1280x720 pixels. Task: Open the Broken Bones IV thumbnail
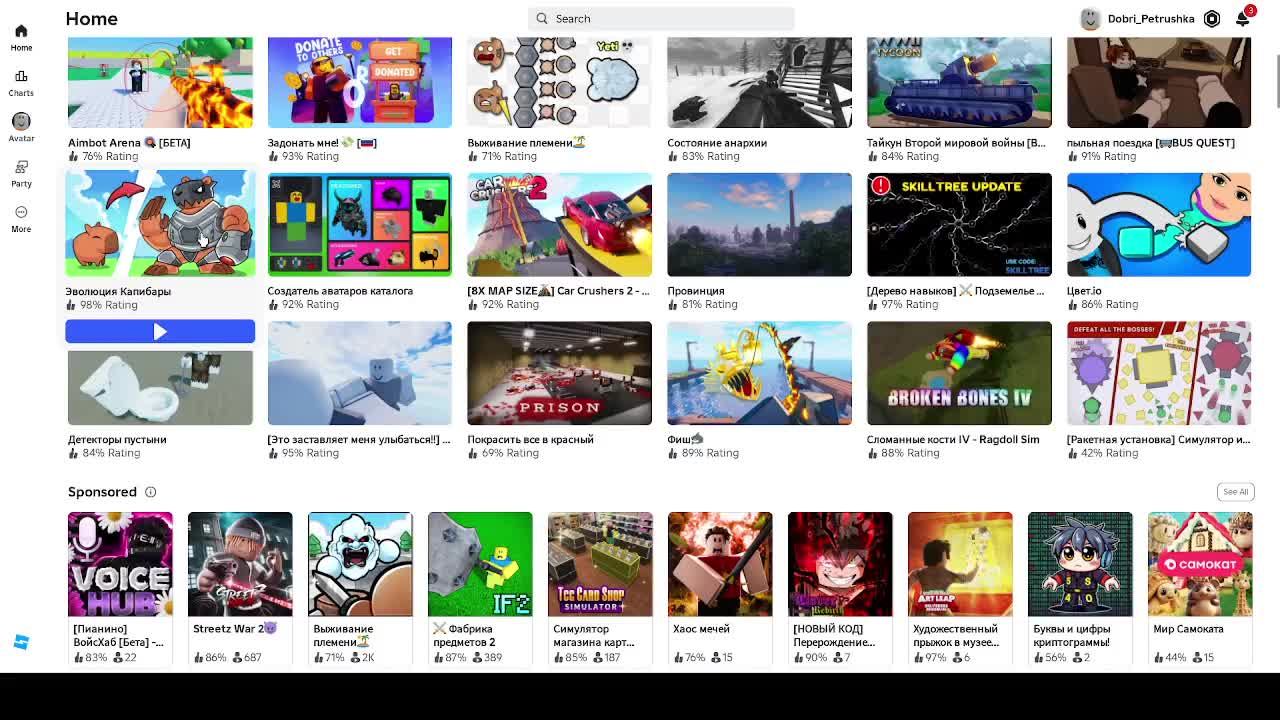959,373
